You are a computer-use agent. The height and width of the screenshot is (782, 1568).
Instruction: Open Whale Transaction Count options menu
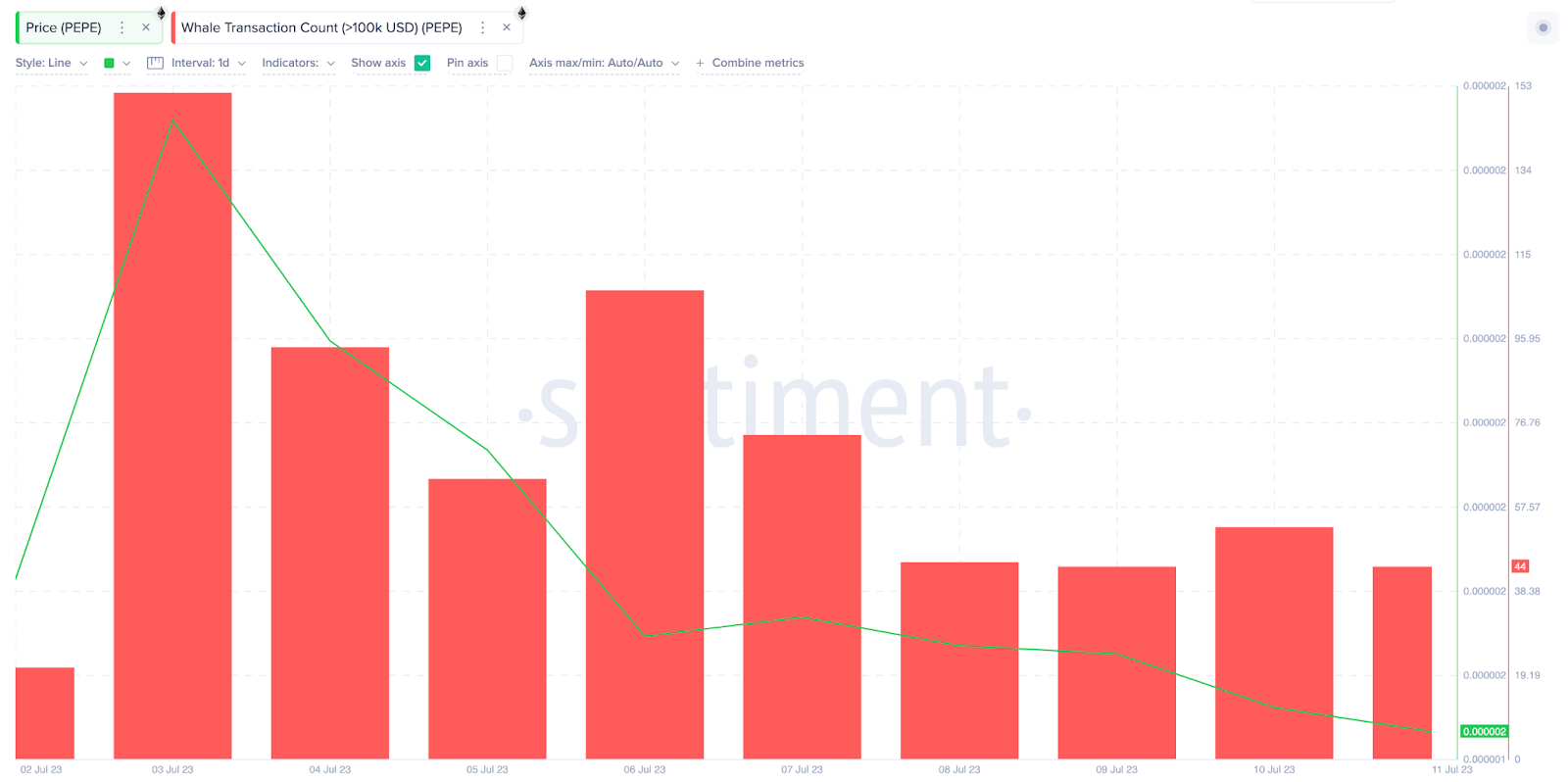tap(482, 27)
